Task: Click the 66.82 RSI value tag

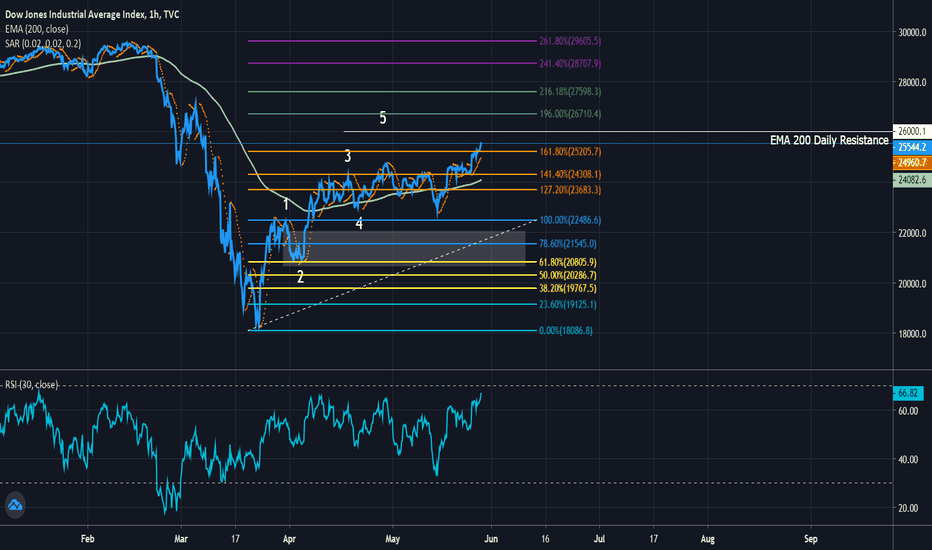Action: [x=908, y=393]
